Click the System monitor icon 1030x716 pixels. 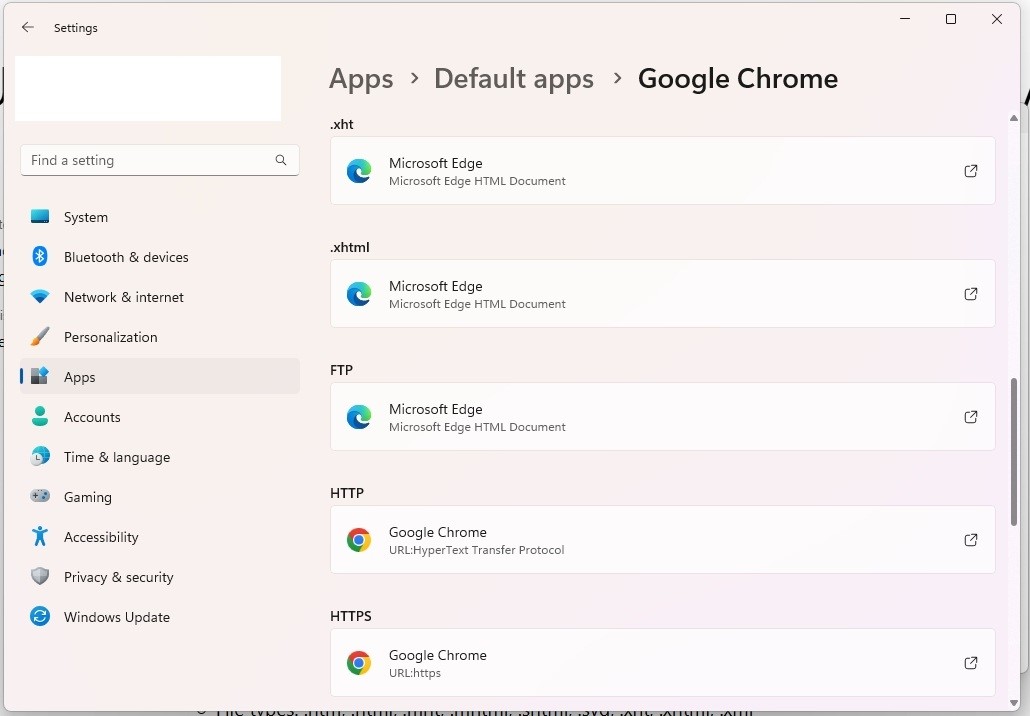pyautogui.click(x=40, y=217)
